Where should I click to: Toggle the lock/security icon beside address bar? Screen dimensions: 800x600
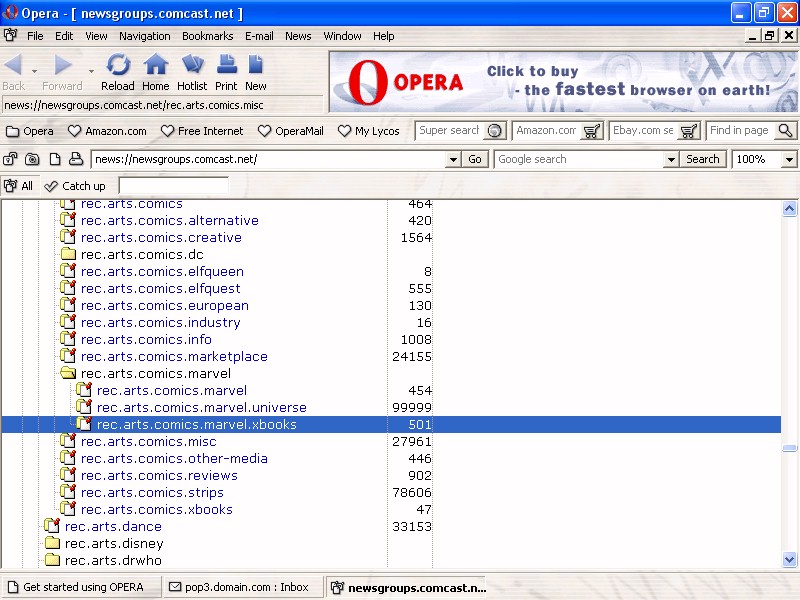coord(10,159)
